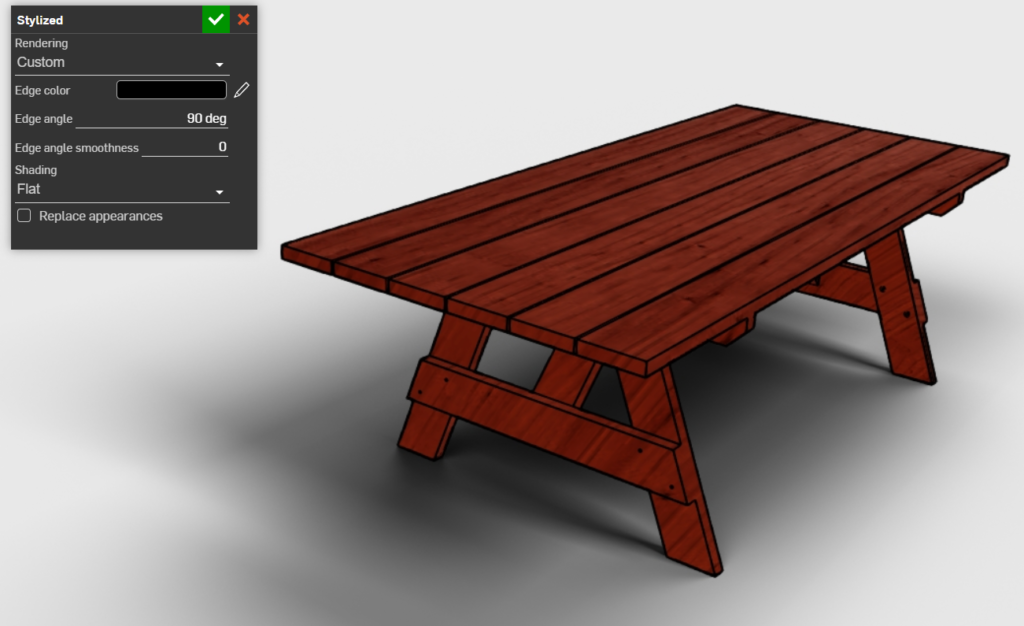Click the Edge angle smoothness label
Screen dimensions: 1024x626
[76, 148]
